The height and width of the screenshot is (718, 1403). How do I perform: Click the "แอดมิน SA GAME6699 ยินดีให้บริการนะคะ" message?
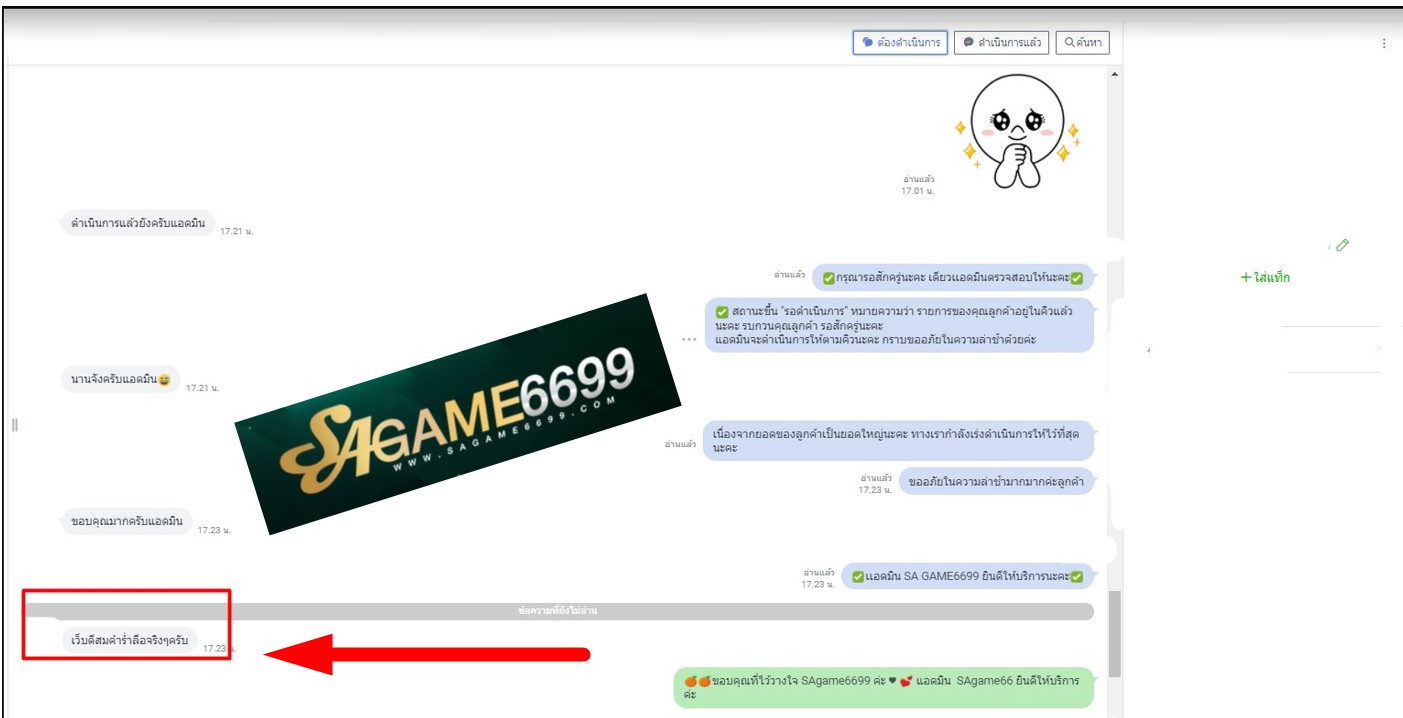click(x=967, y=576)
